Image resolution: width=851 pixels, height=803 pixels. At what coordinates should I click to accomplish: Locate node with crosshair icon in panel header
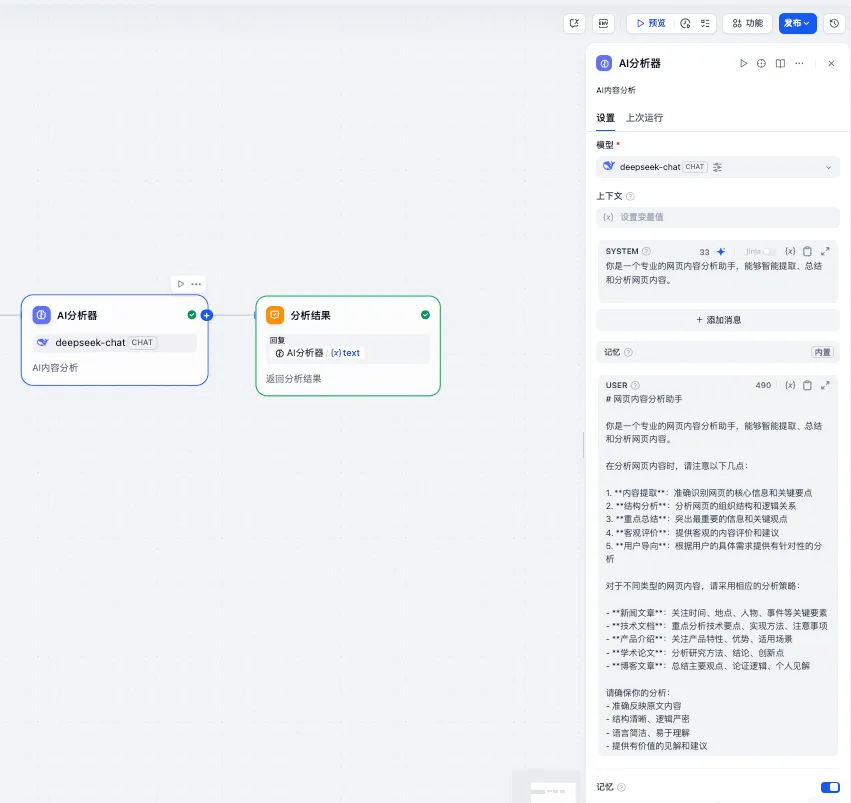[x=761, y=63]
